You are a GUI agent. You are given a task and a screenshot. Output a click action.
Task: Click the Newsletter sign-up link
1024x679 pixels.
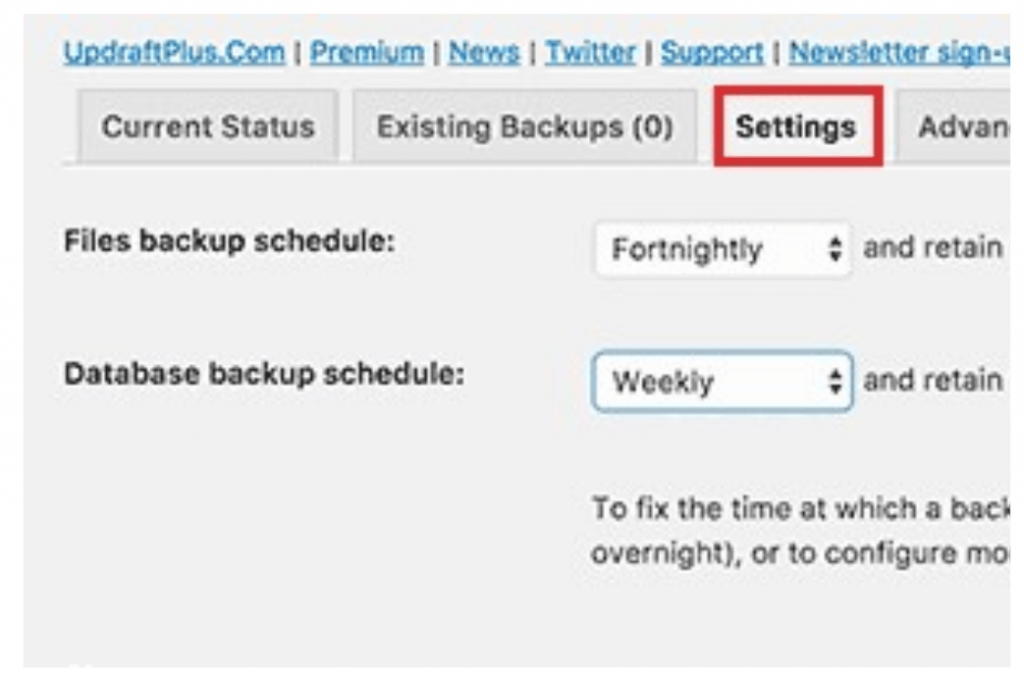(898, 53)
